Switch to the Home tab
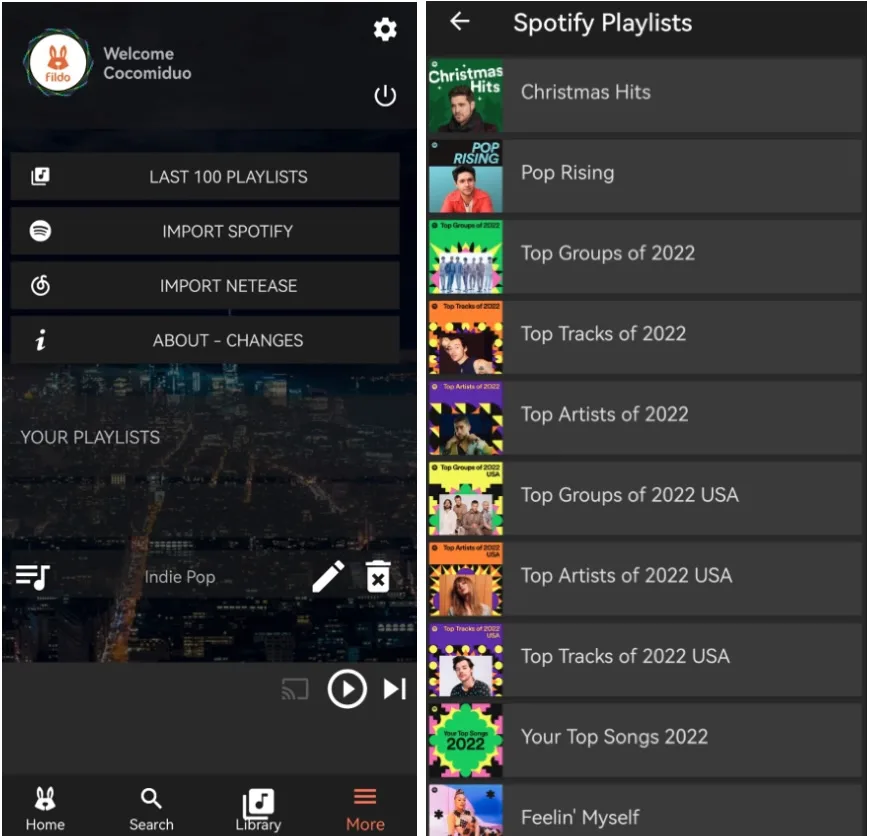Screen dimensions: 870x836 pos(45,809)
